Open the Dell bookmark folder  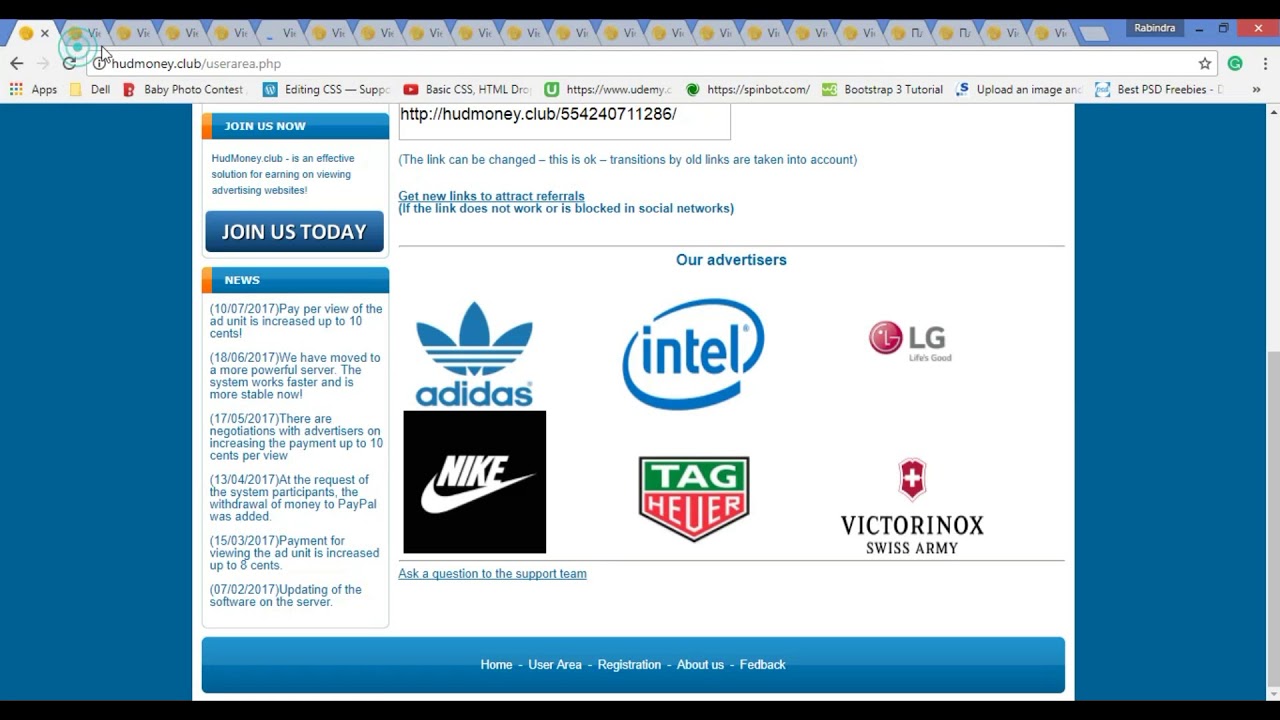point(89,89)
